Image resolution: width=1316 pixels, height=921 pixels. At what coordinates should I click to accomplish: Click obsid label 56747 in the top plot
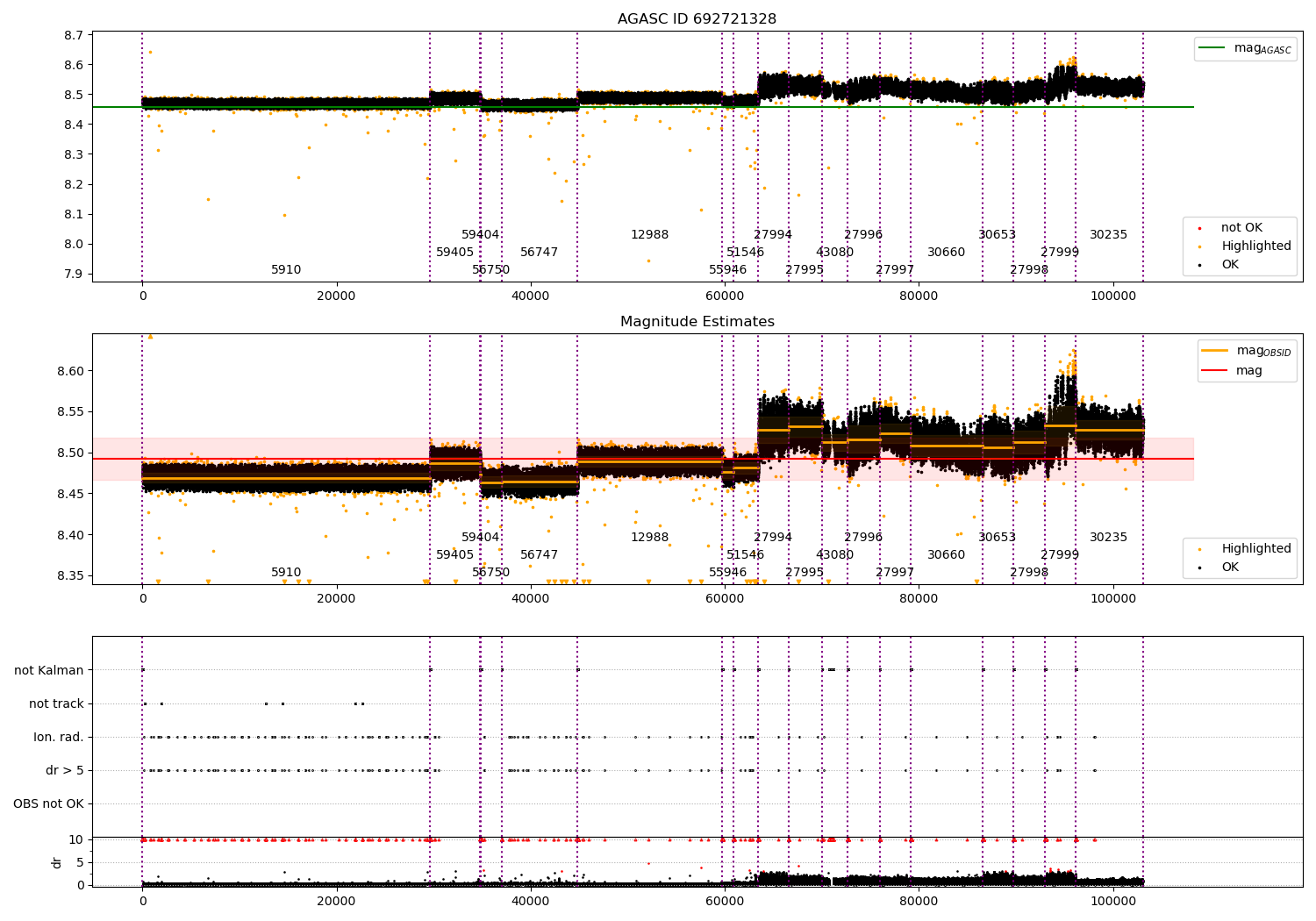[x=539, y=253]
